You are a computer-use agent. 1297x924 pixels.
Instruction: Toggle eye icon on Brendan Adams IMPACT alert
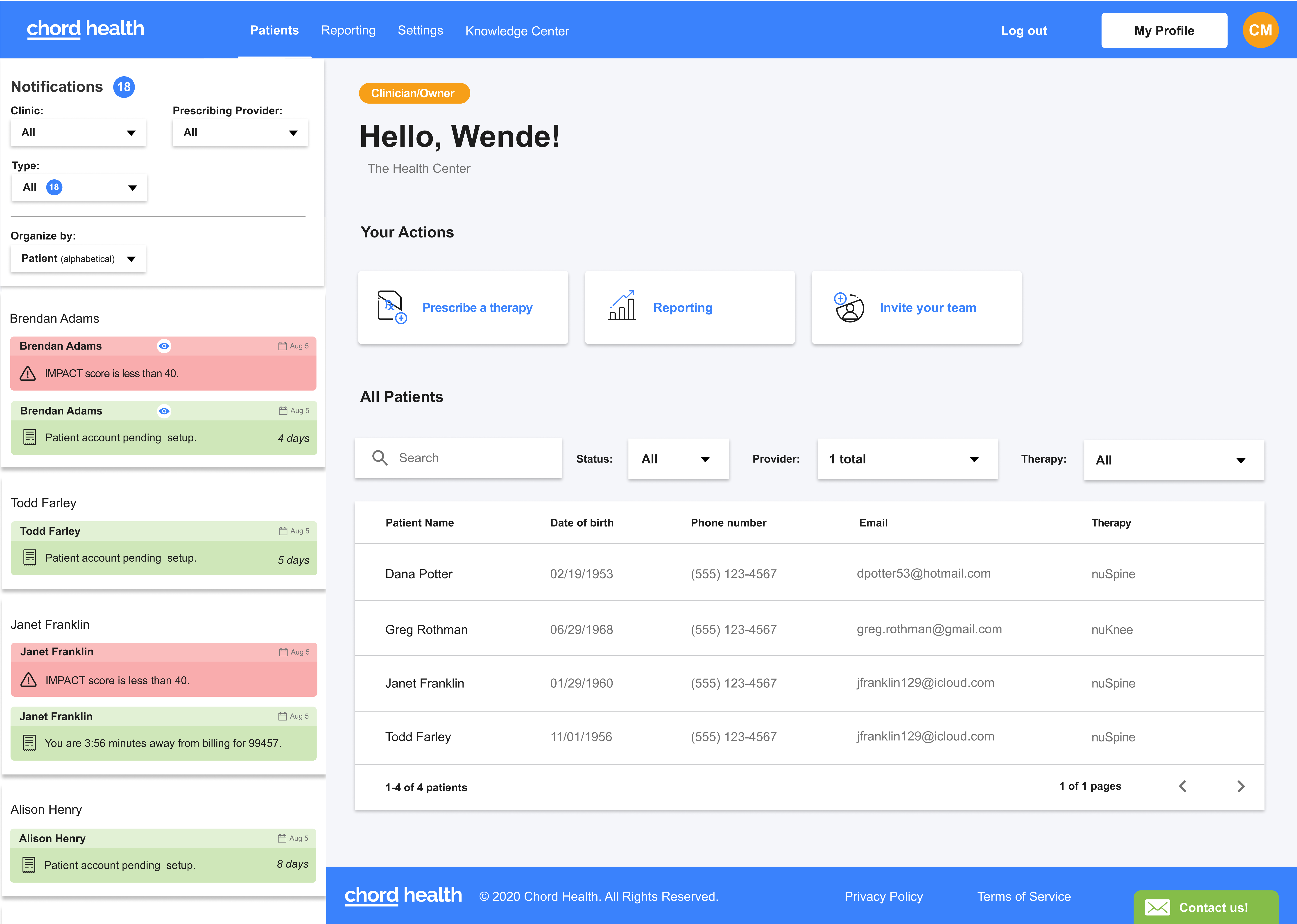coord(164,346)
